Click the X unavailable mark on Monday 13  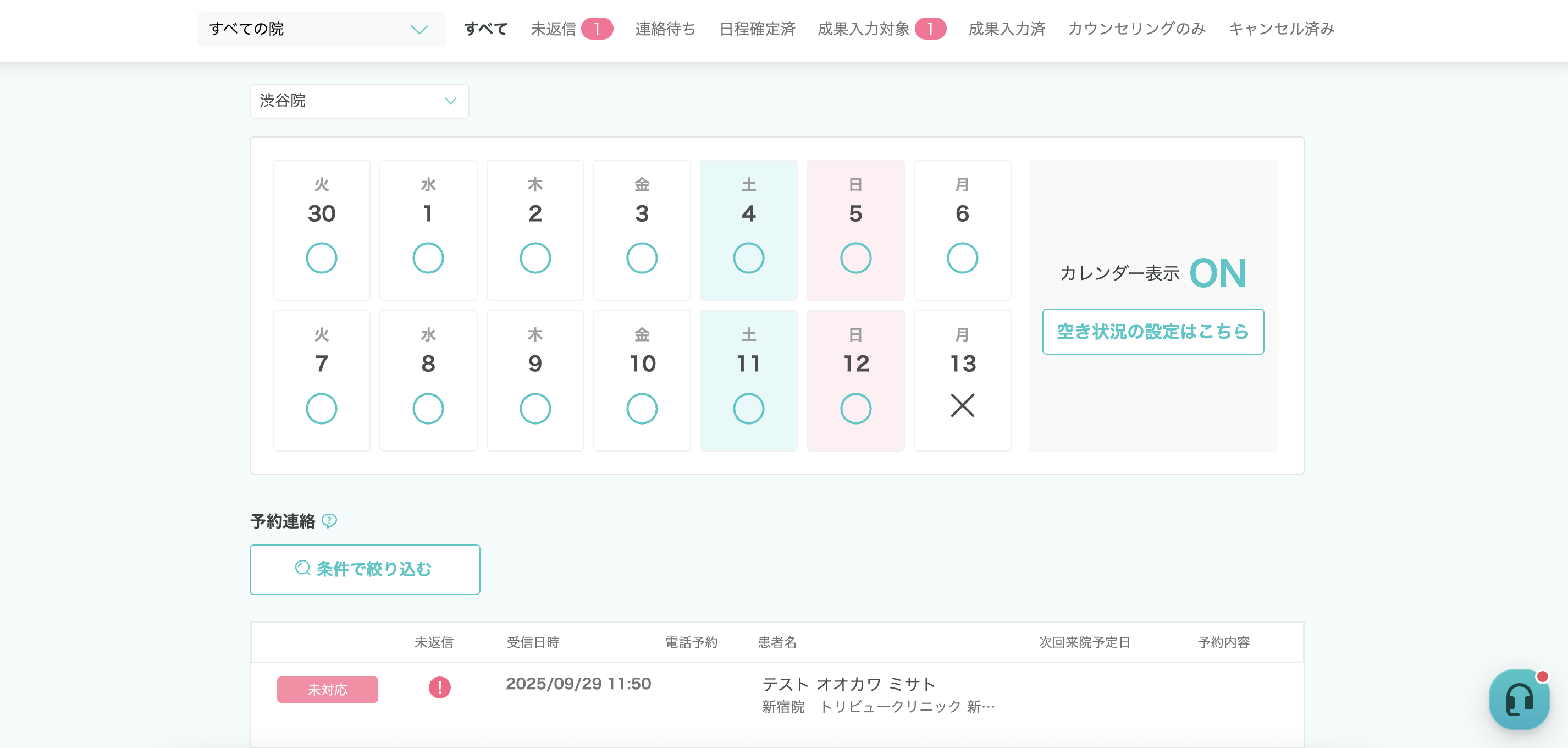pos(962,406)
